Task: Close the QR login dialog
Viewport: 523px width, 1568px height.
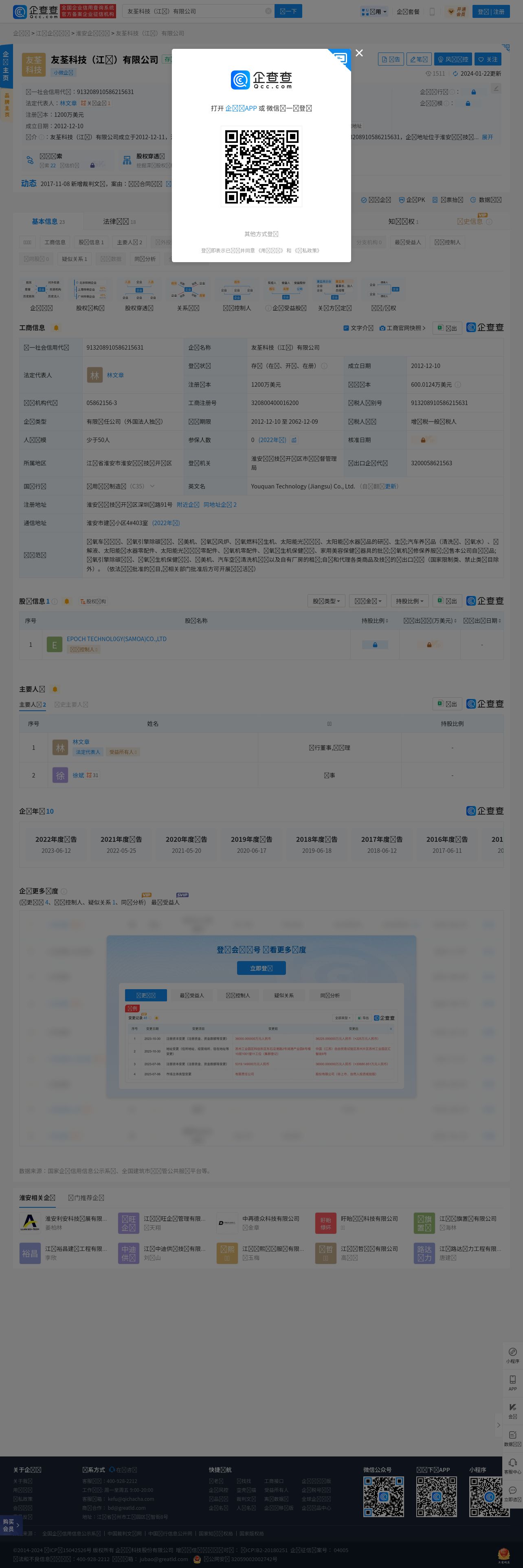Action: pyautogui.click(x=359, y=53)
